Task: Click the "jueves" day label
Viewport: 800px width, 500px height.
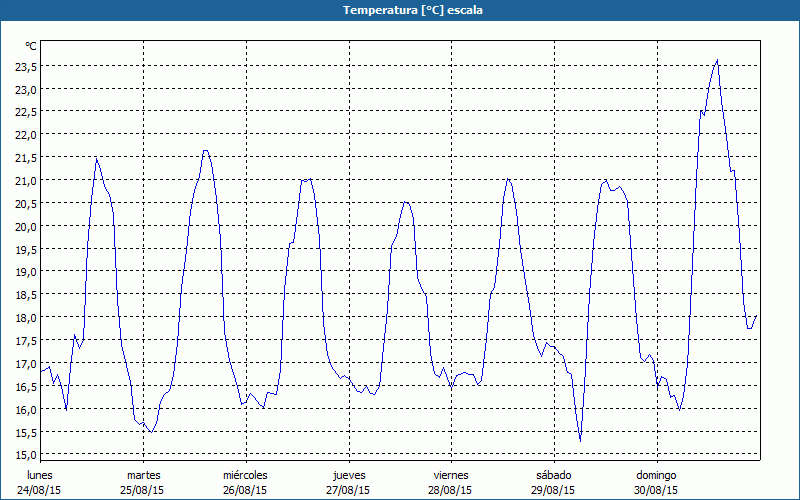Action: tap(348, 475)
